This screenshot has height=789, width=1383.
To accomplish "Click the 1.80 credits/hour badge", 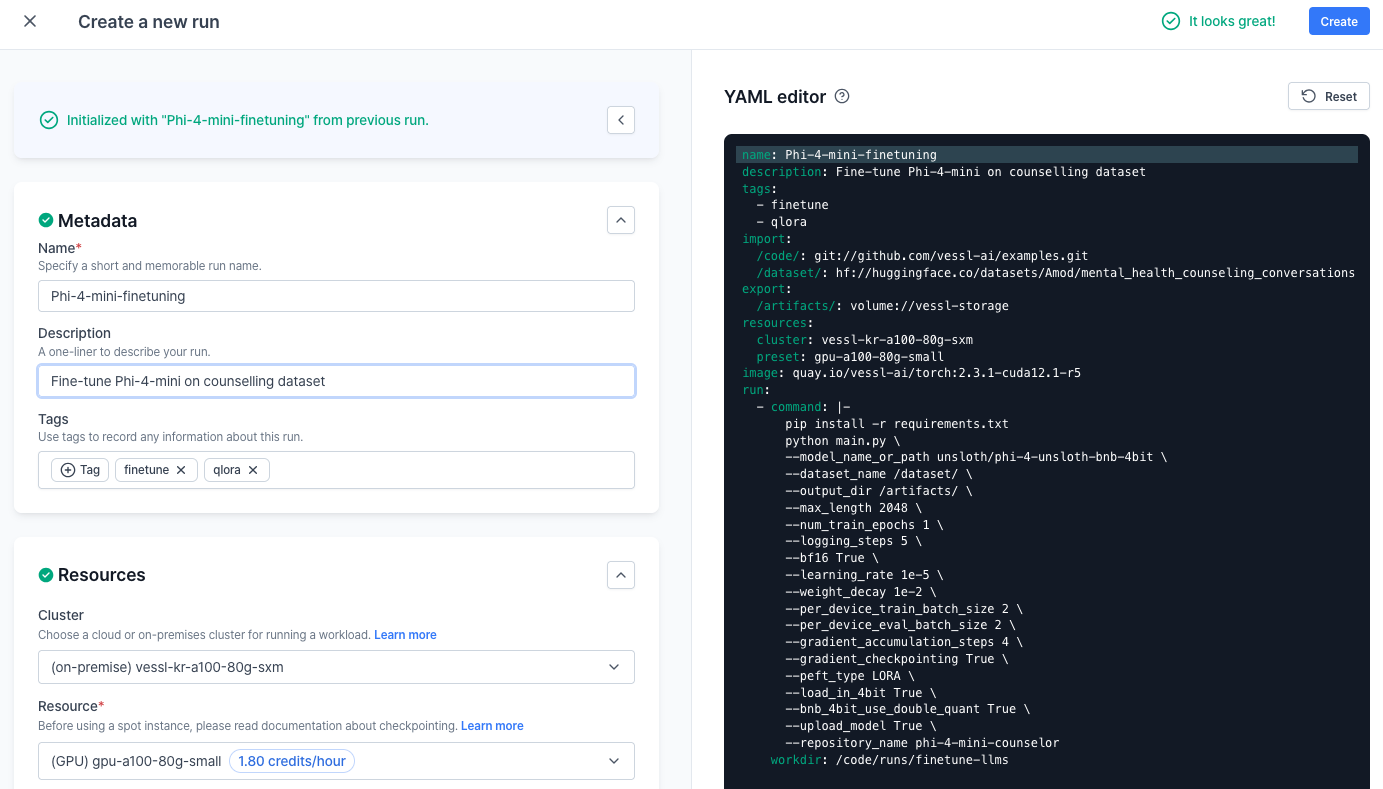I will [x=292, y=761].
